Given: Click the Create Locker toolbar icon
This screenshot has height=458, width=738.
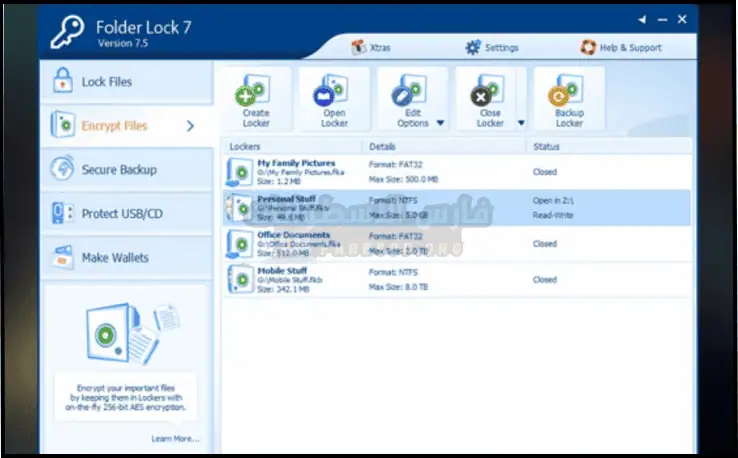Looking at the screenshot, I should [x=256, y=93].
